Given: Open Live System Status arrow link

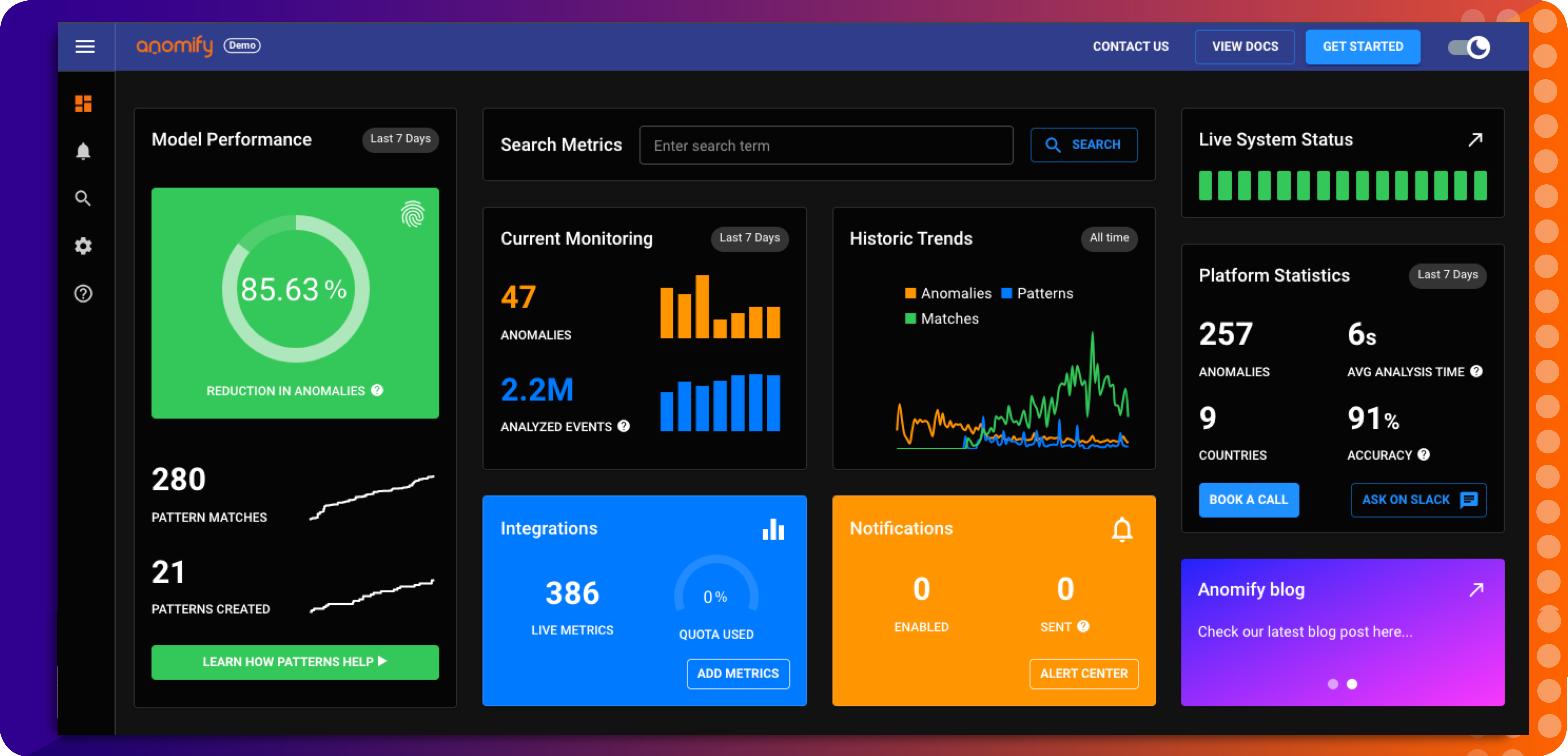Looking at the screenshot, I should click(x=1475, y=140).
